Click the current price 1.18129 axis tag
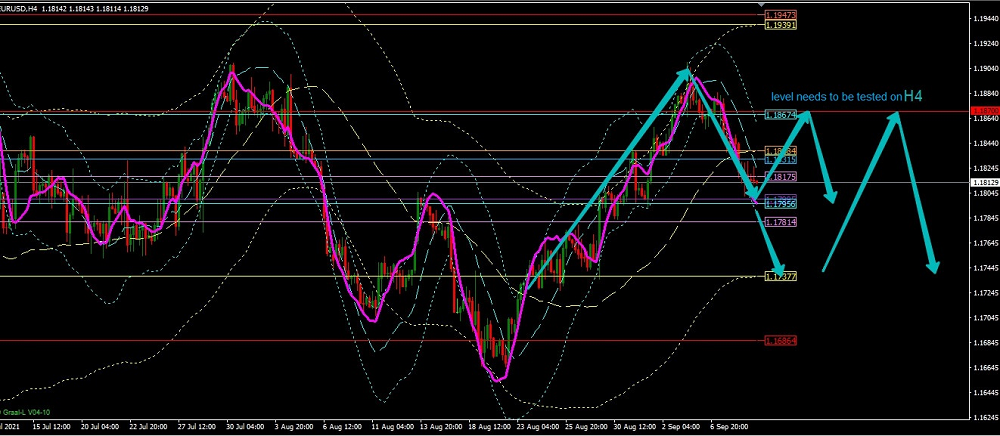Screen dimensions: 1000x436 click(x=984, y=183)
